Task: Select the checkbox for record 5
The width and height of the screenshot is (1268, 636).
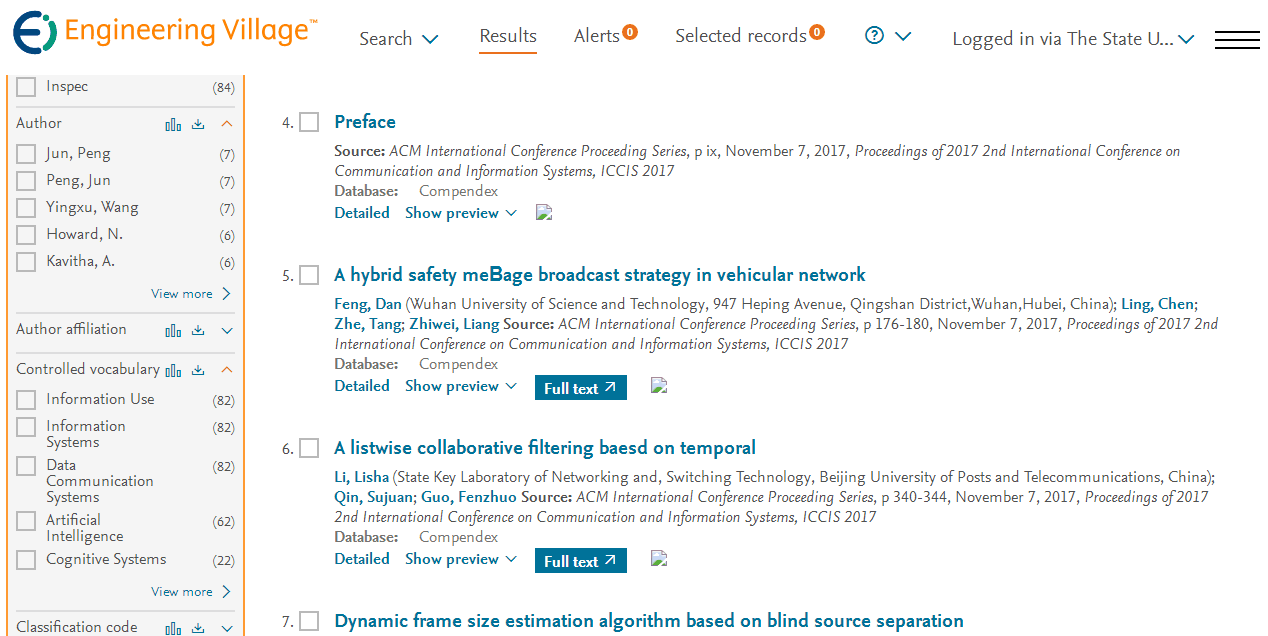Action: coord(309,275)
